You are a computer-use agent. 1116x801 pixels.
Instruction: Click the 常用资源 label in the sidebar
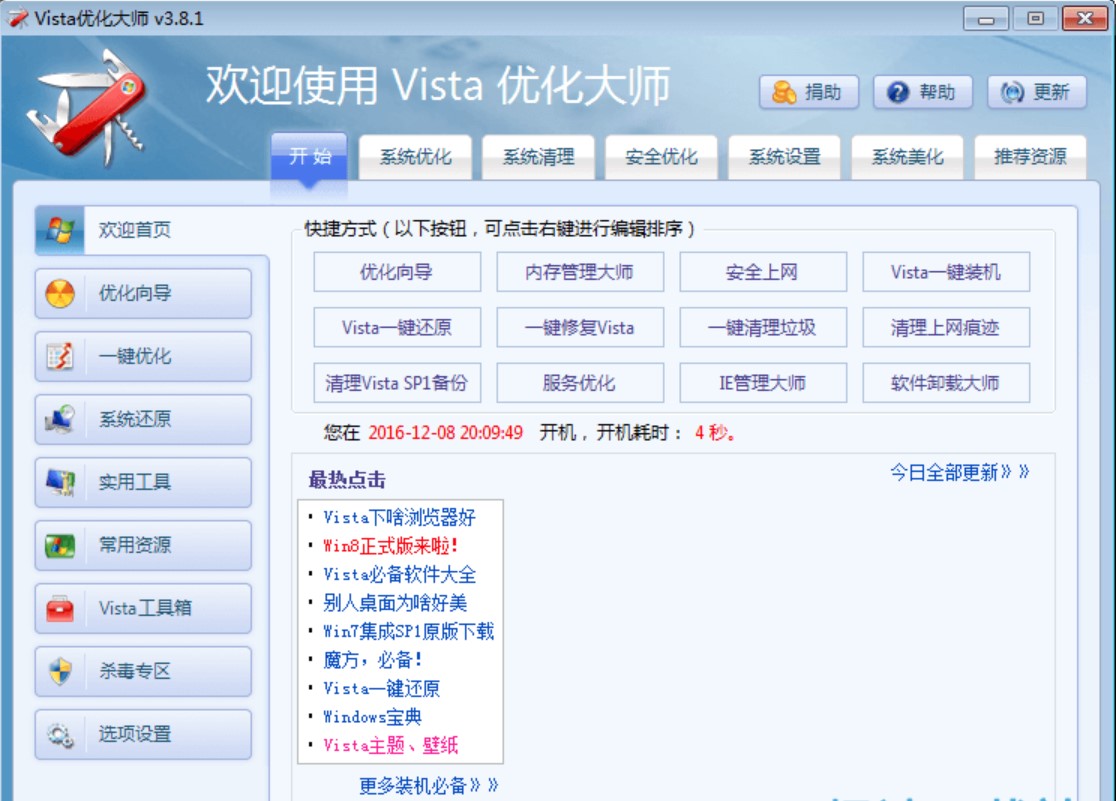[135, 545]
